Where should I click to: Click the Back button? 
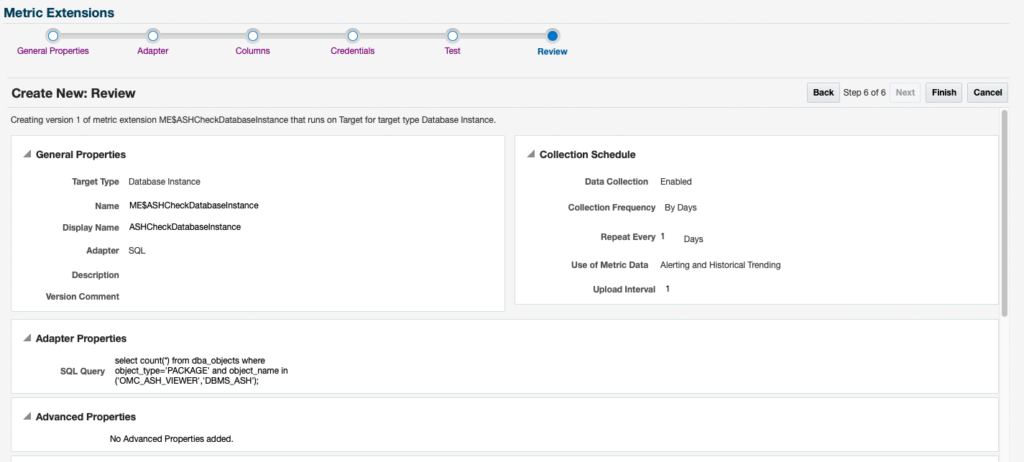click(824, 93)
